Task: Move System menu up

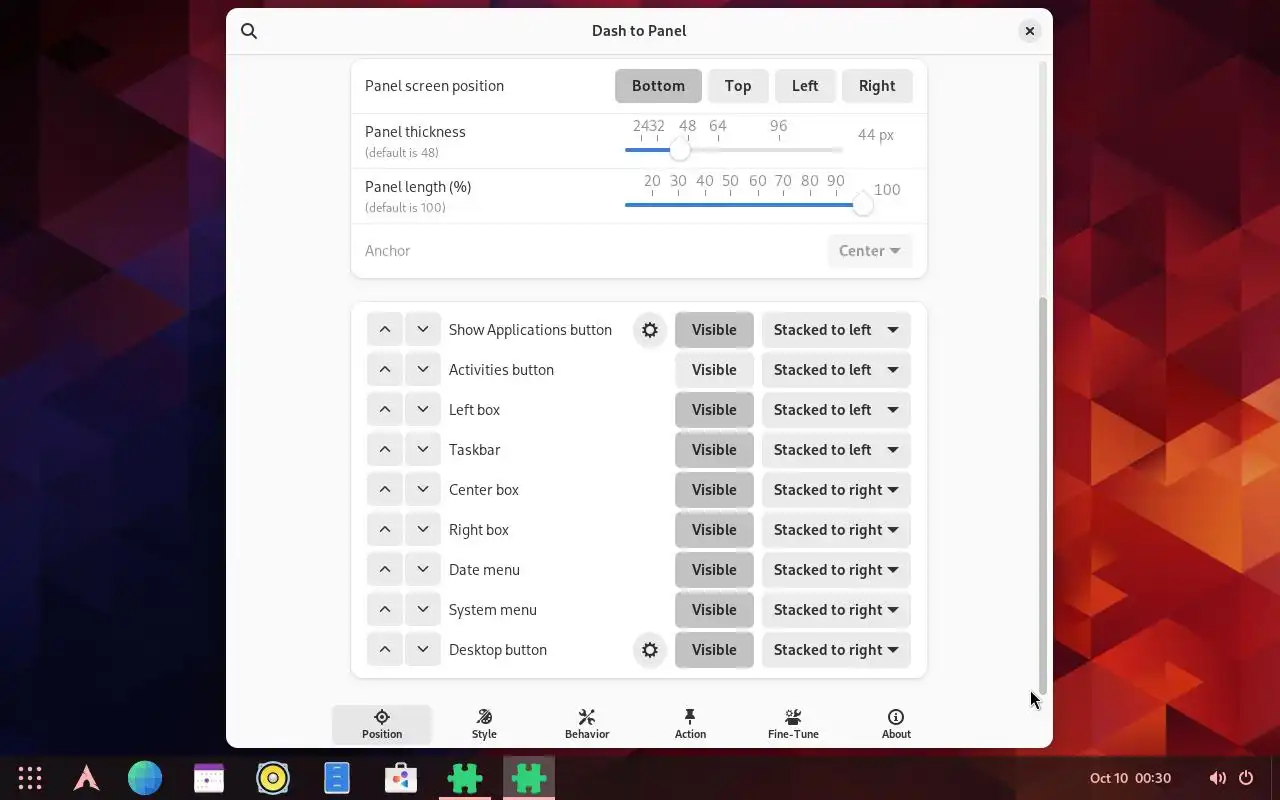Action: (x=385, y=610)
